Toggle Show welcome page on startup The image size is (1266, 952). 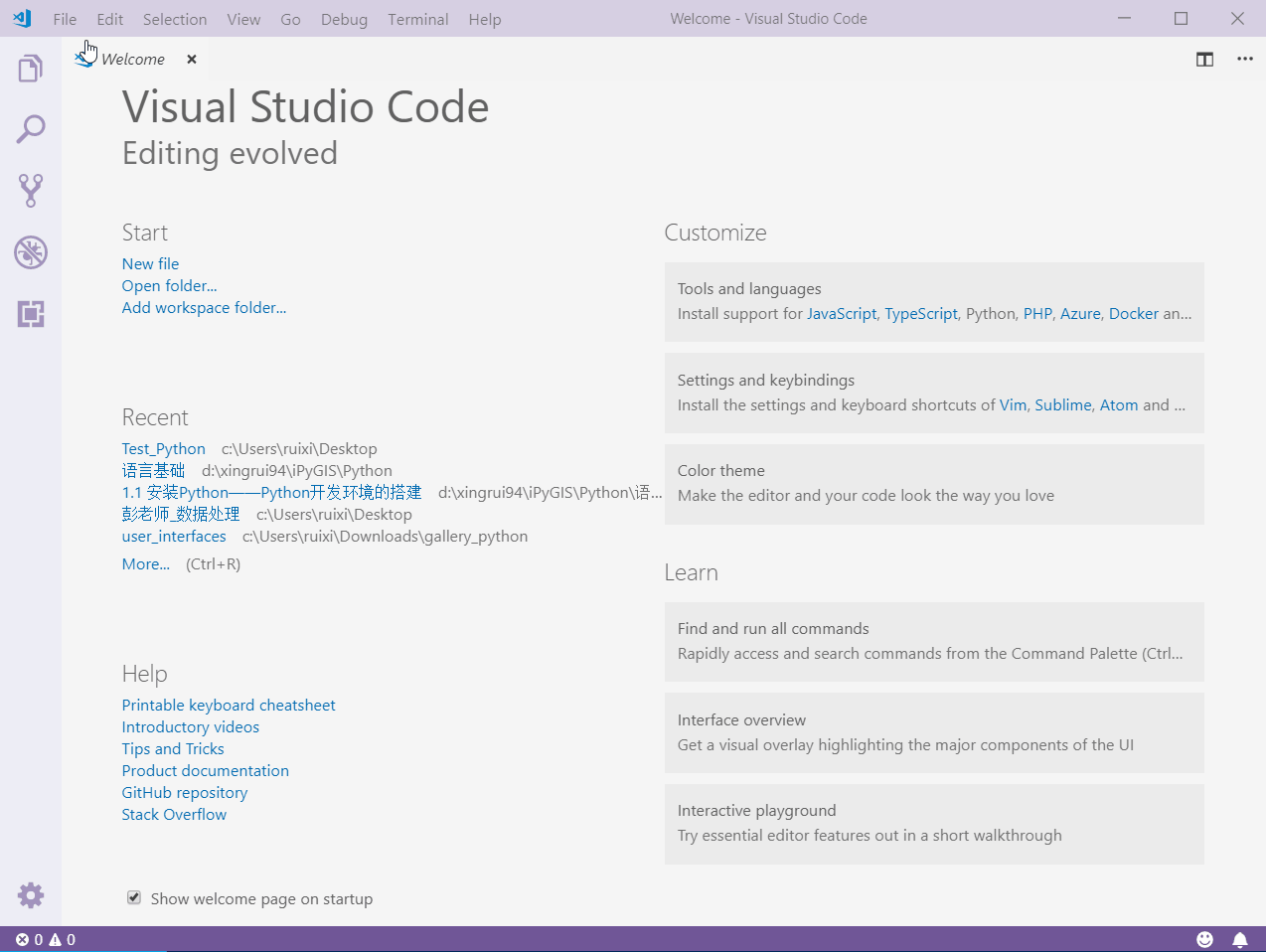(134, 898)
